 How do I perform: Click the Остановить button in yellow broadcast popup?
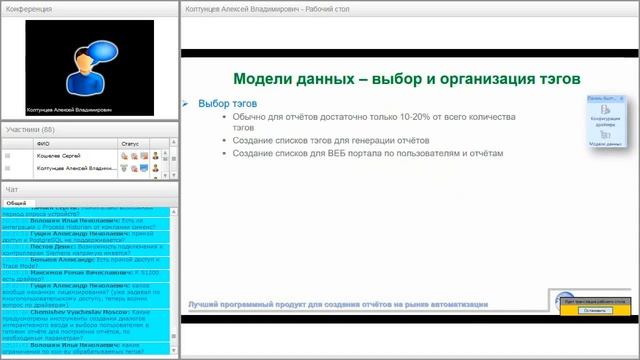click(595, 311)
